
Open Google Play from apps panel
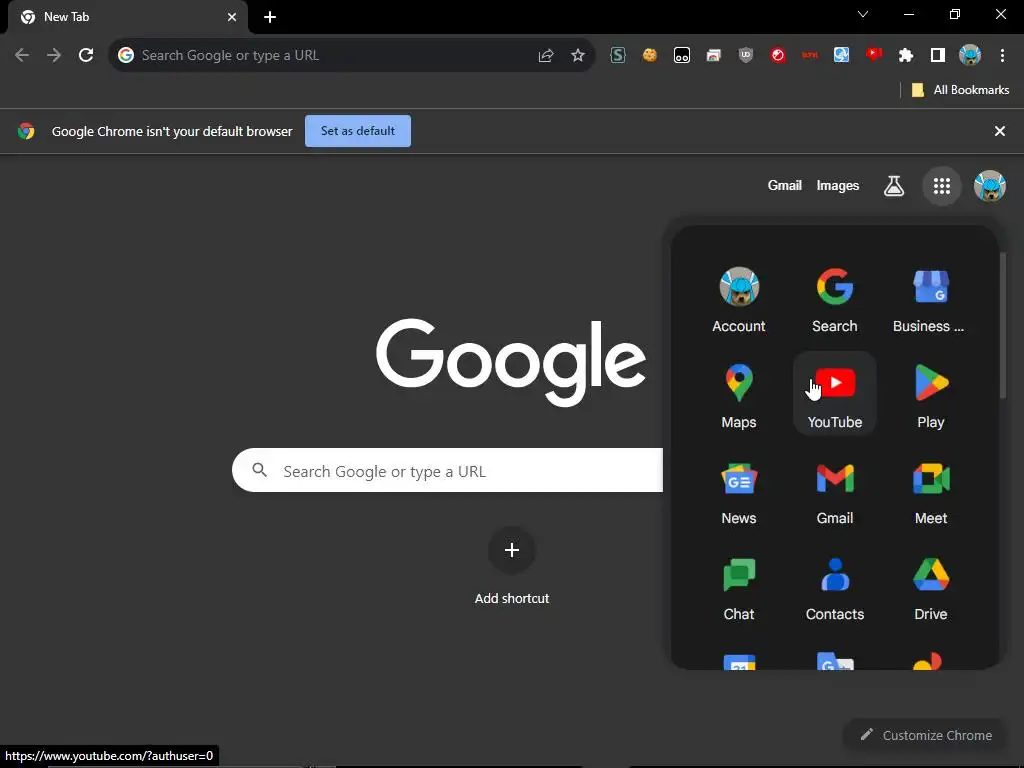pos(931,394)
